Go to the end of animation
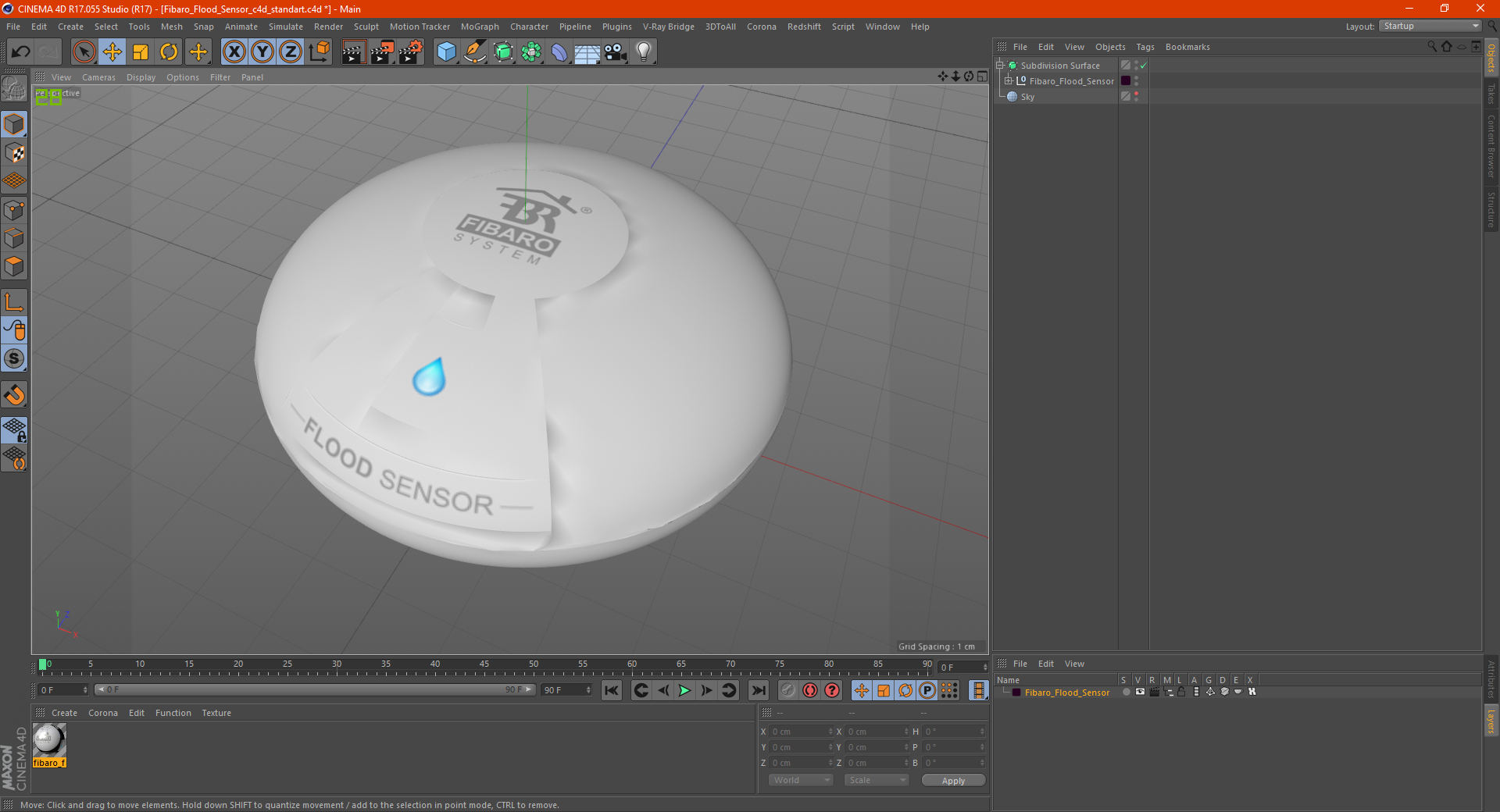 coord(758,690)
